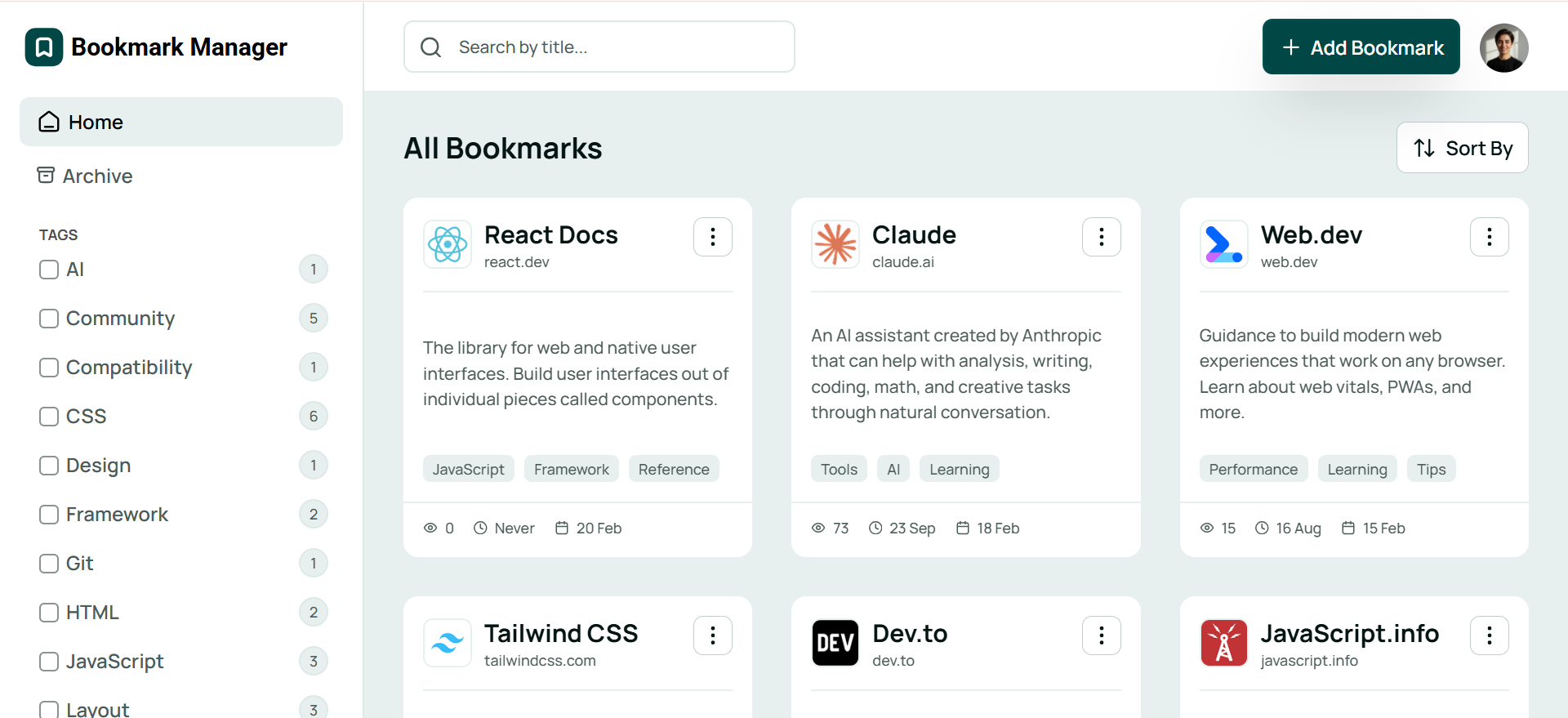
Task: Click the view count eye icon on React Docs
Action: [430, 528]
